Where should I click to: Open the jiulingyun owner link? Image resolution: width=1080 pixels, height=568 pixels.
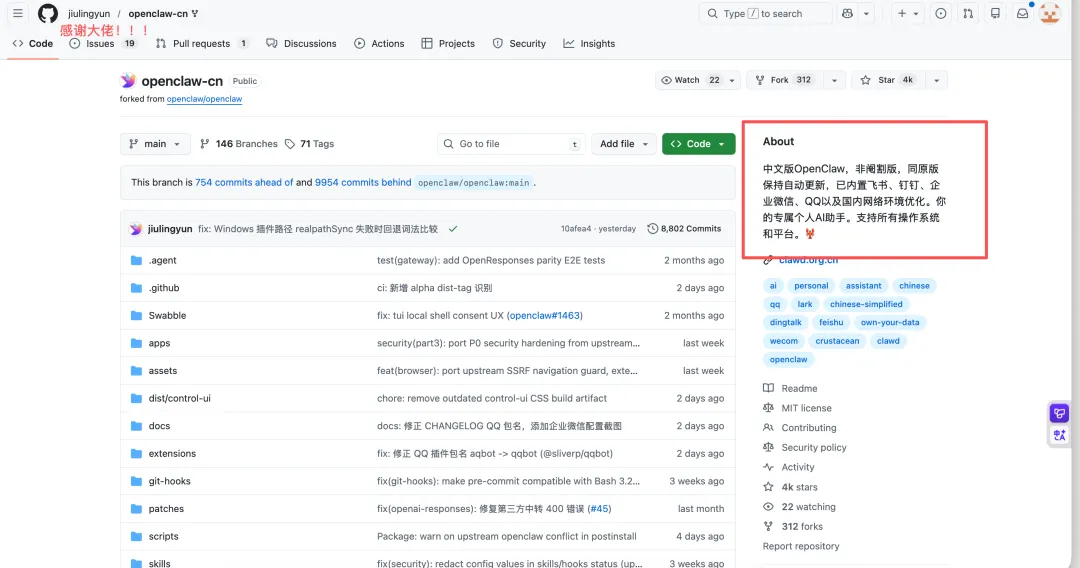89,14
